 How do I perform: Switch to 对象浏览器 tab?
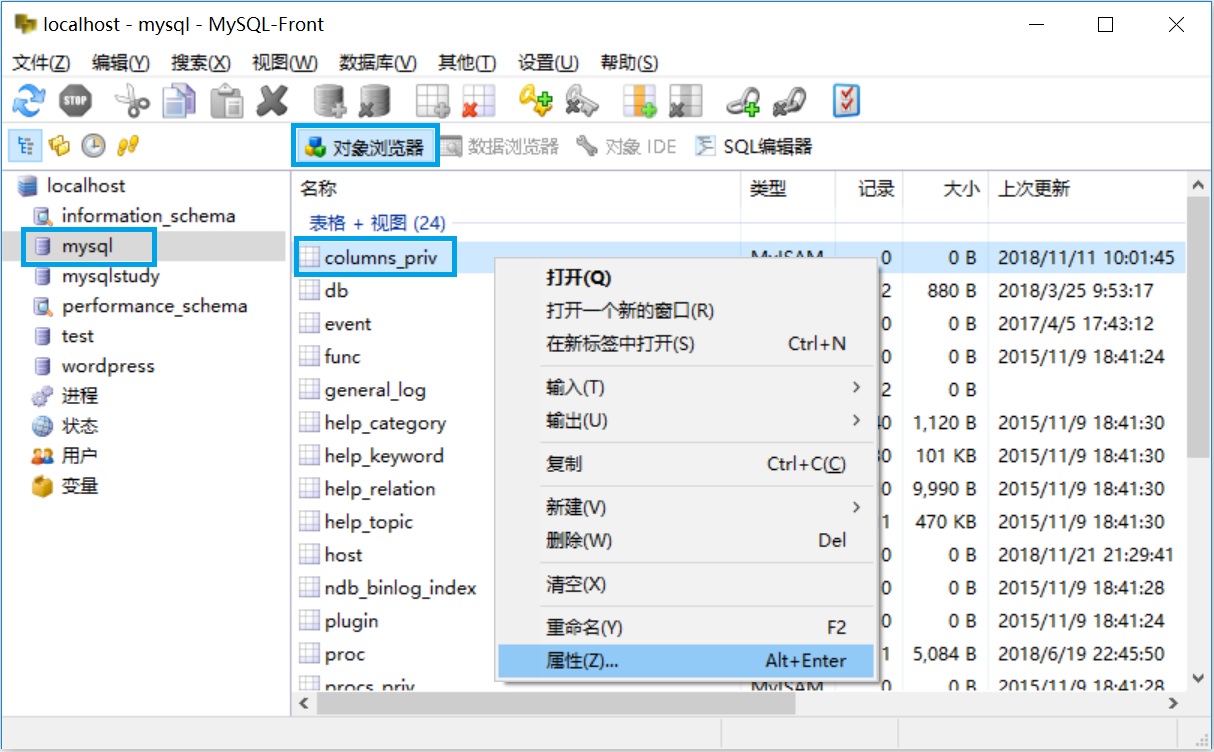[x=365, y=147]
